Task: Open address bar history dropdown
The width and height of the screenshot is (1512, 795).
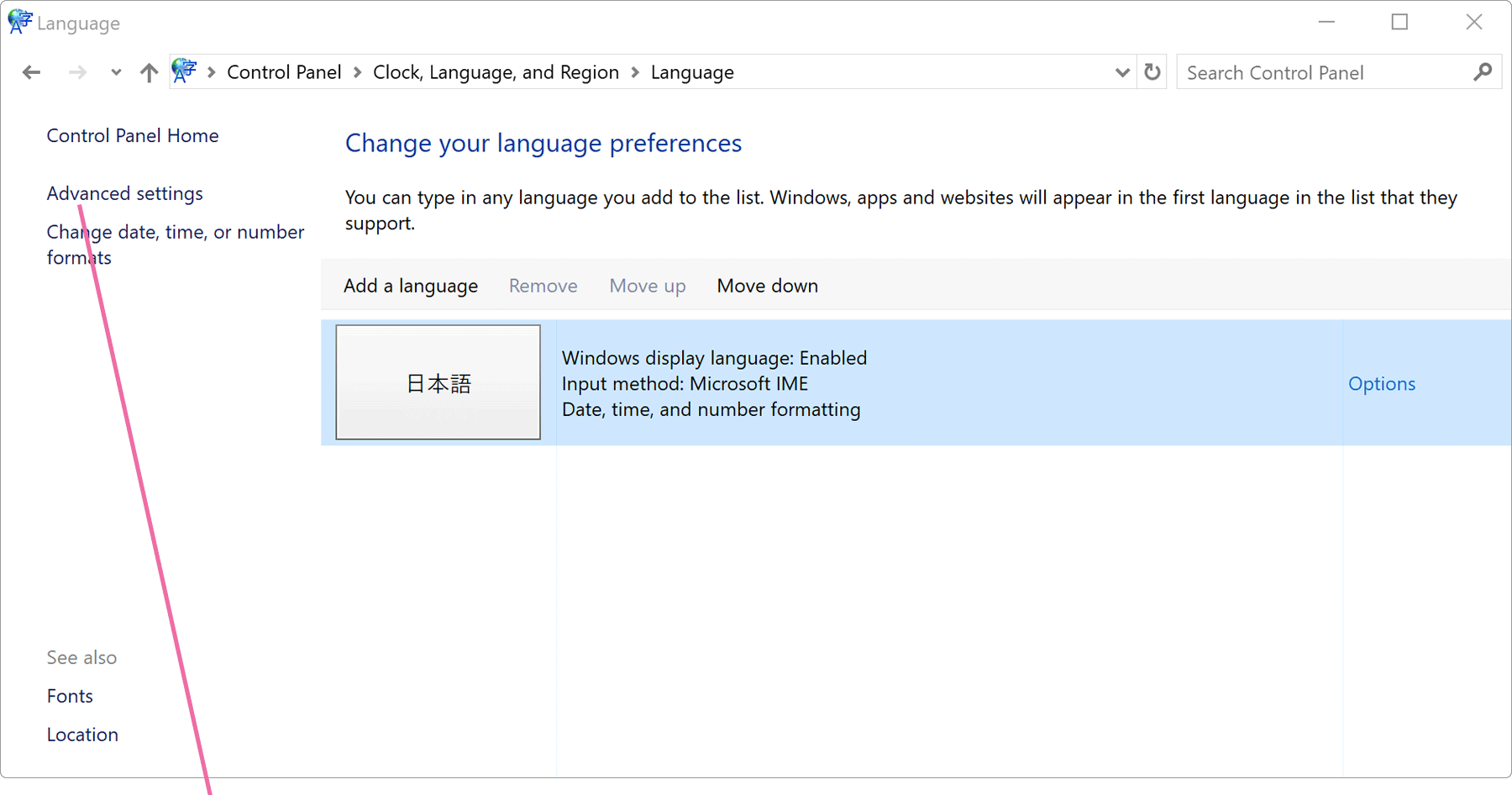Action: [1122, 72]
